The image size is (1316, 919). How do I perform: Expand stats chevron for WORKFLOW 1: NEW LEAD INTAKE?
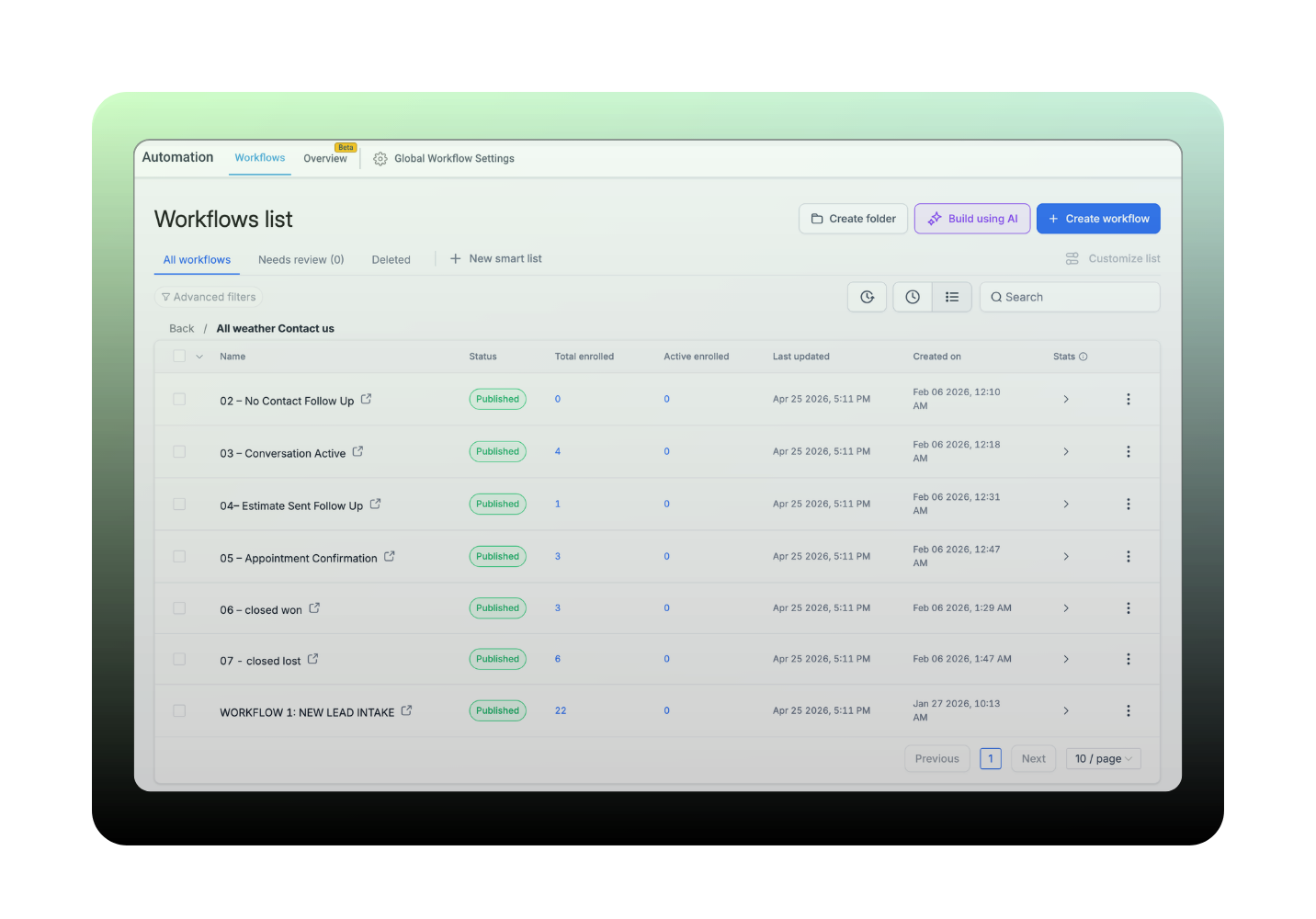pyautogui.click(x=1066, y=711)
